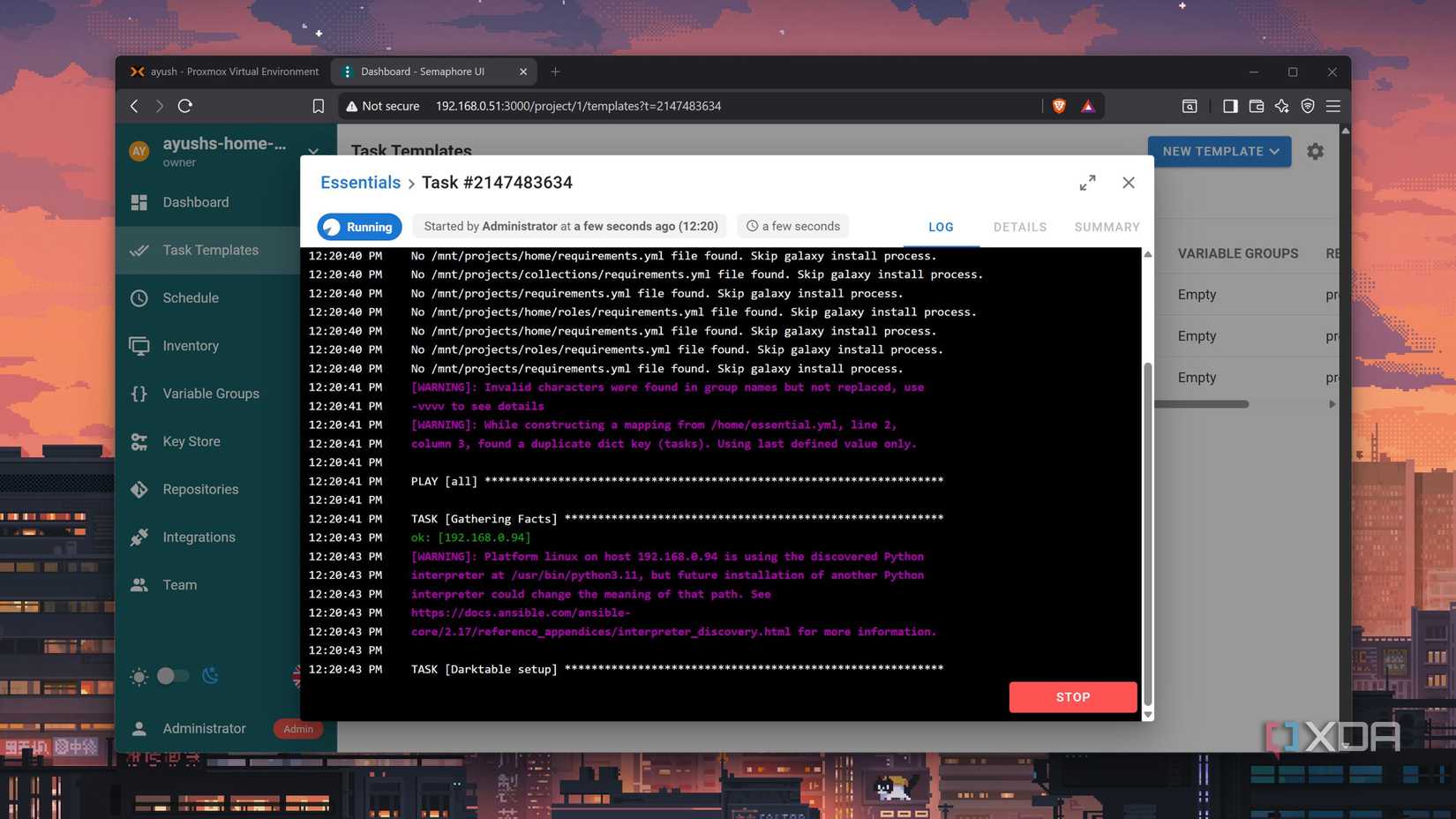Open template settings gear icon

(1315, 152)
